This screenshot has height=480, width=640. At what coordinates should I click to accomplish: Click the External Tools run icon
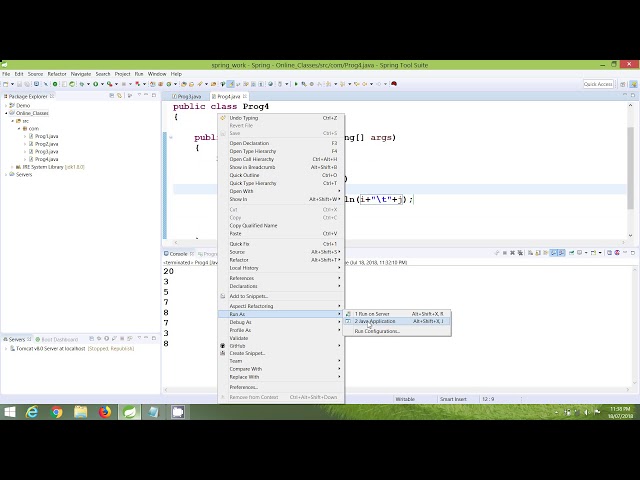click(x=109, y=84)
